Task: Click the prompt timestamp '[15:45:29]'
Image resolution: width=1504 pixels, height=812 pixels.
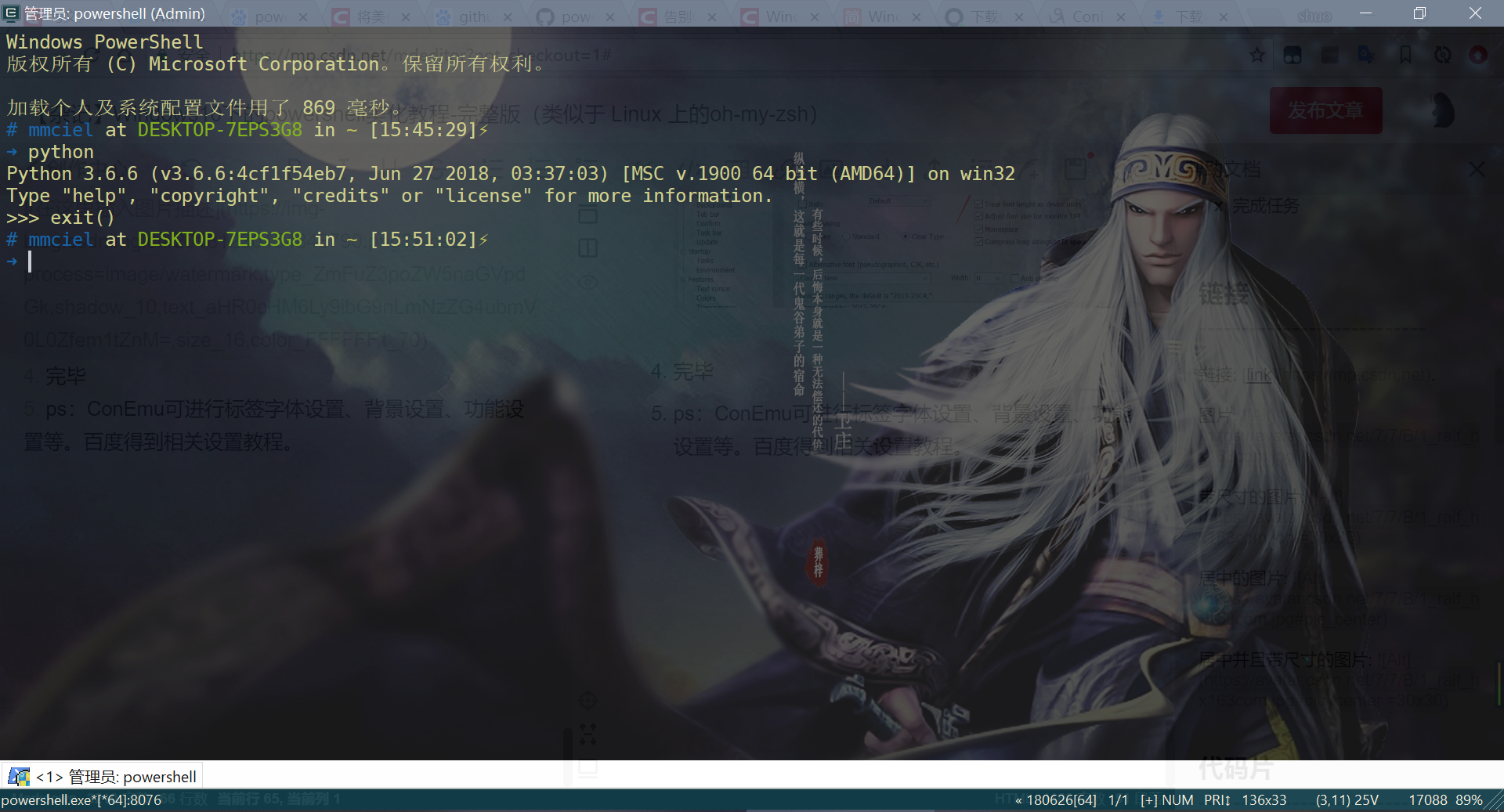Action: pyautogui.click(x=423, y=130)
